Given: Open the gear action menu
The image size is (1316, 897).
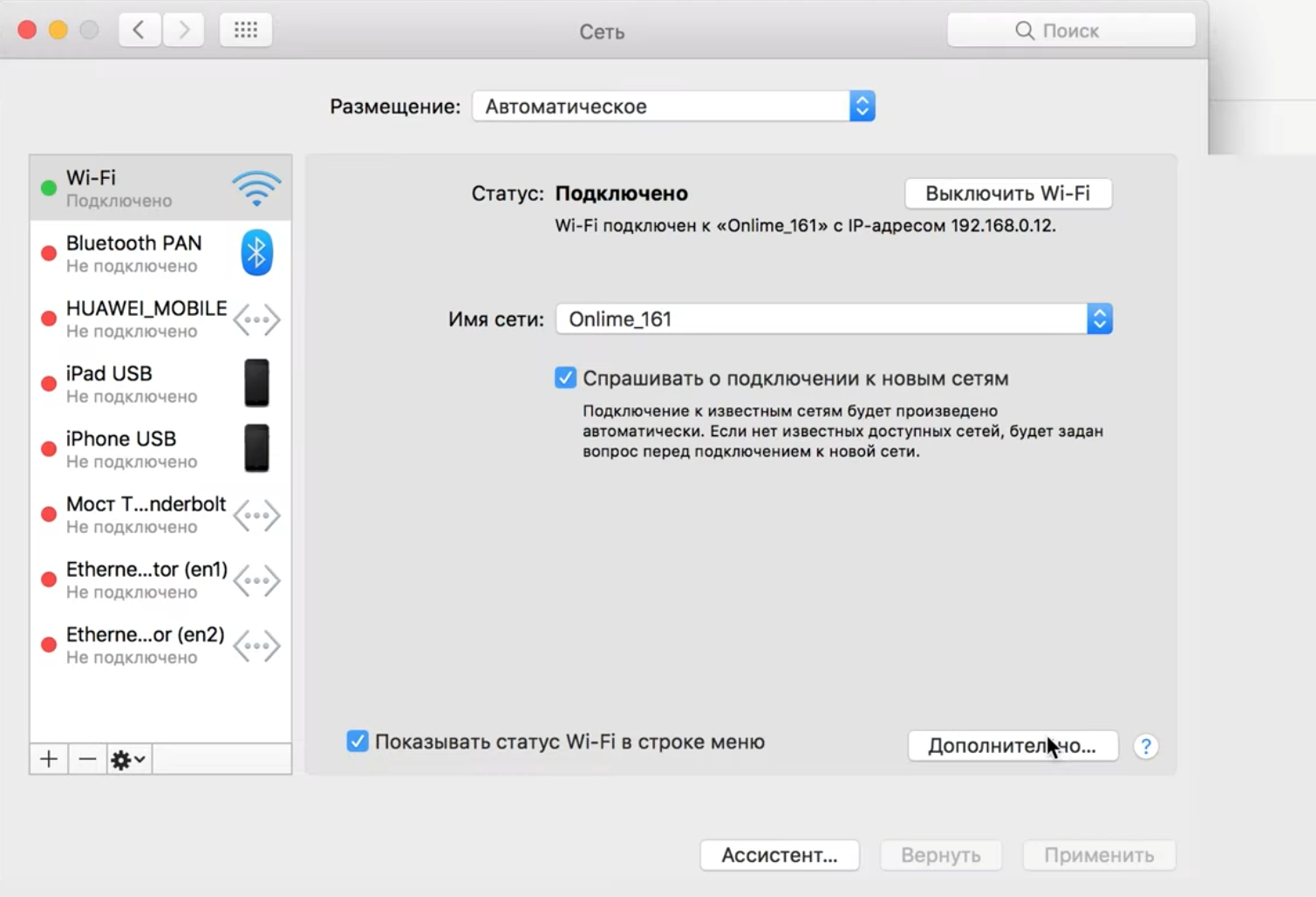Looking at the screenshot, I should [128, 759].
